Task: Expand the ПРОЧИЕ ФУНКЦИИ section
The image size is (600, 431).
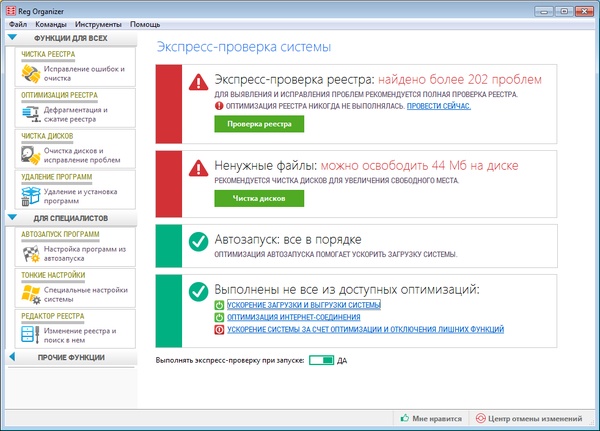Action: [11, 357]
